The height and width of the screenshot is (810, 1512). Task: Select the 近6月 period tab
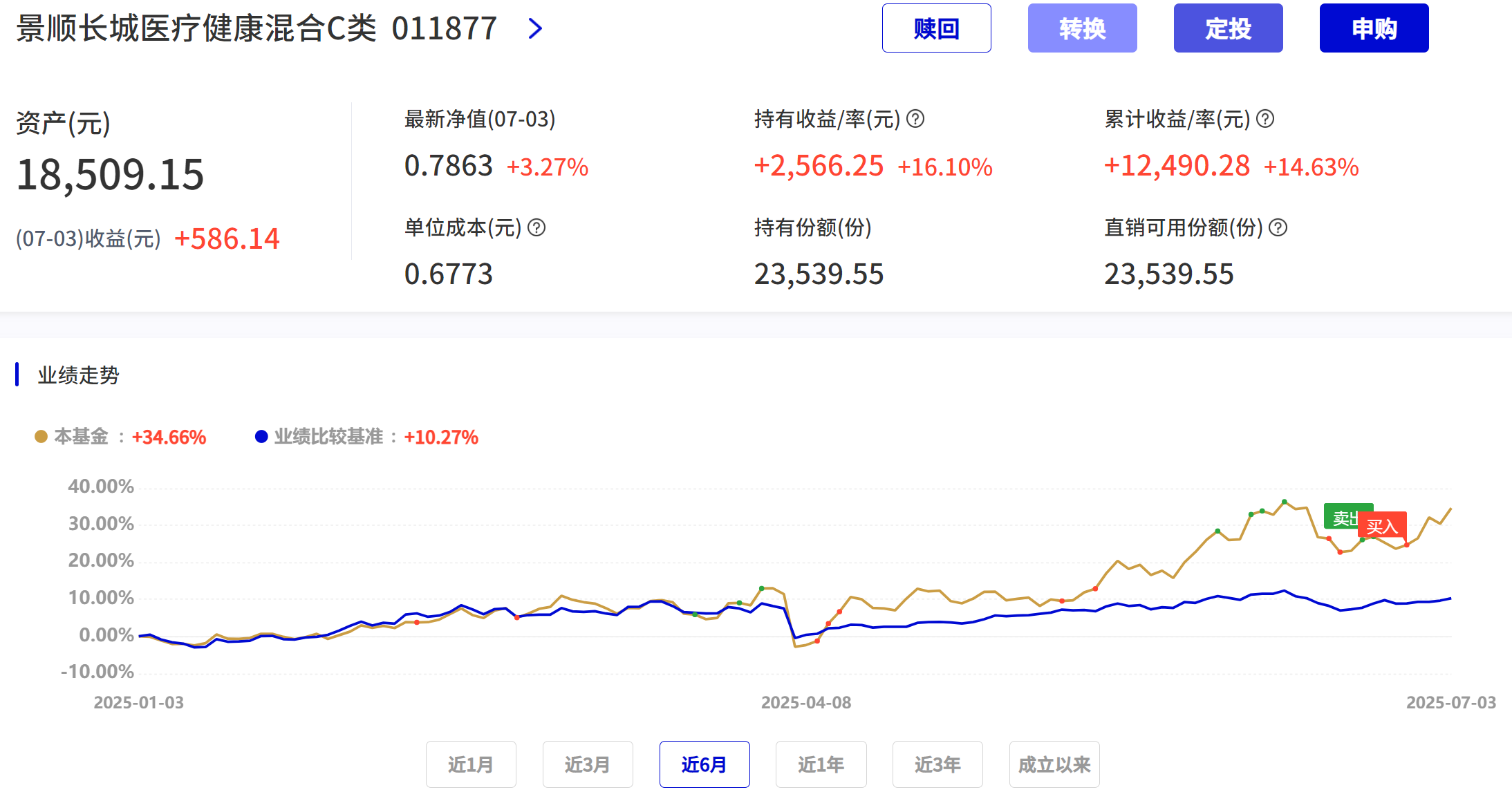(704, 764)
